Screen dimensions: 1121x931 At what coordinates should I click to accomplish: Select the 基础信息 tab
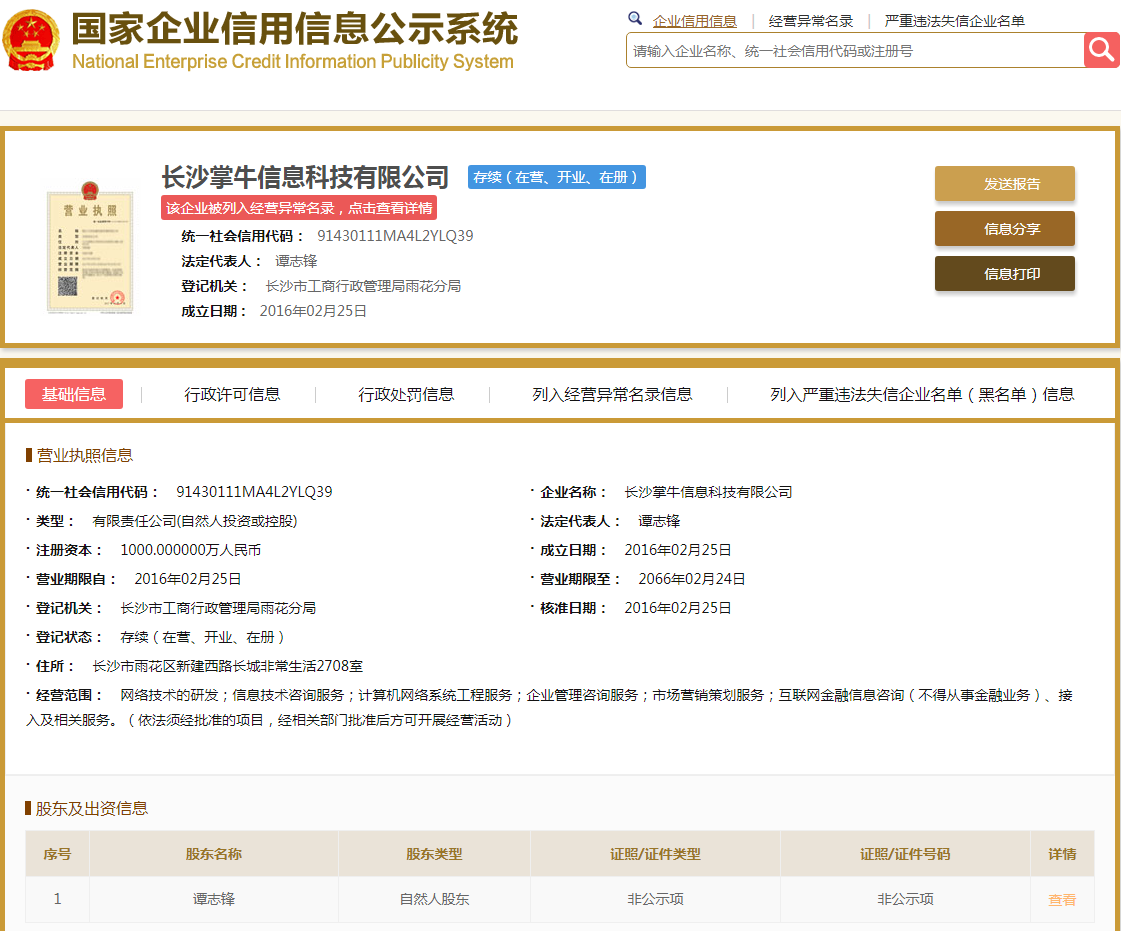[72, 394]
